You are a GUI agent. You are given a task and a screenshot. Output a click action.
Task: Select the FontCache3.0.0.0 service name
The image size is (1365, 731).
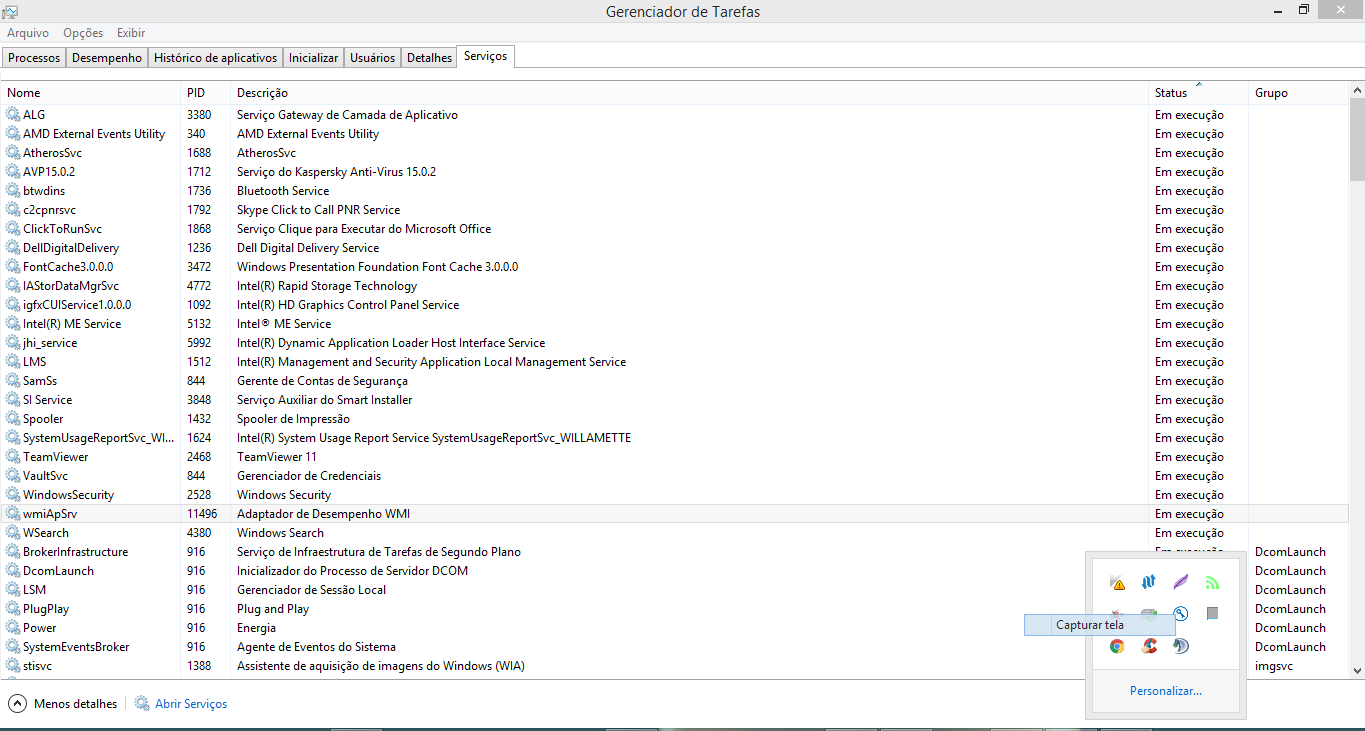[x=68, y=267]
